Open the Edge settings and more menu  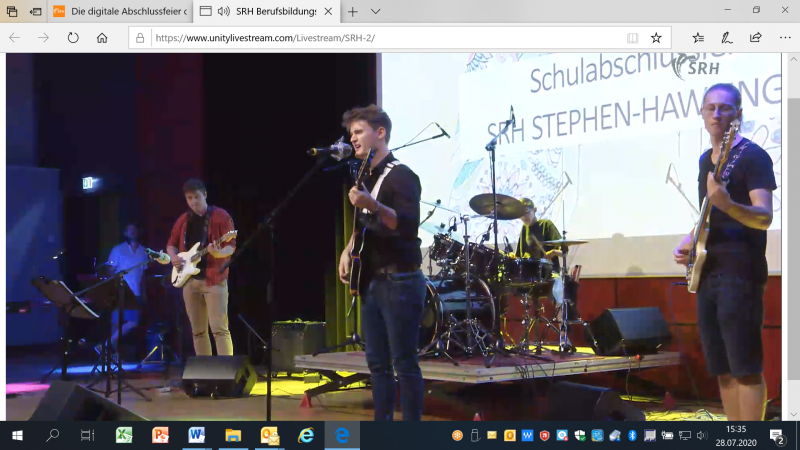pos(783,38)
